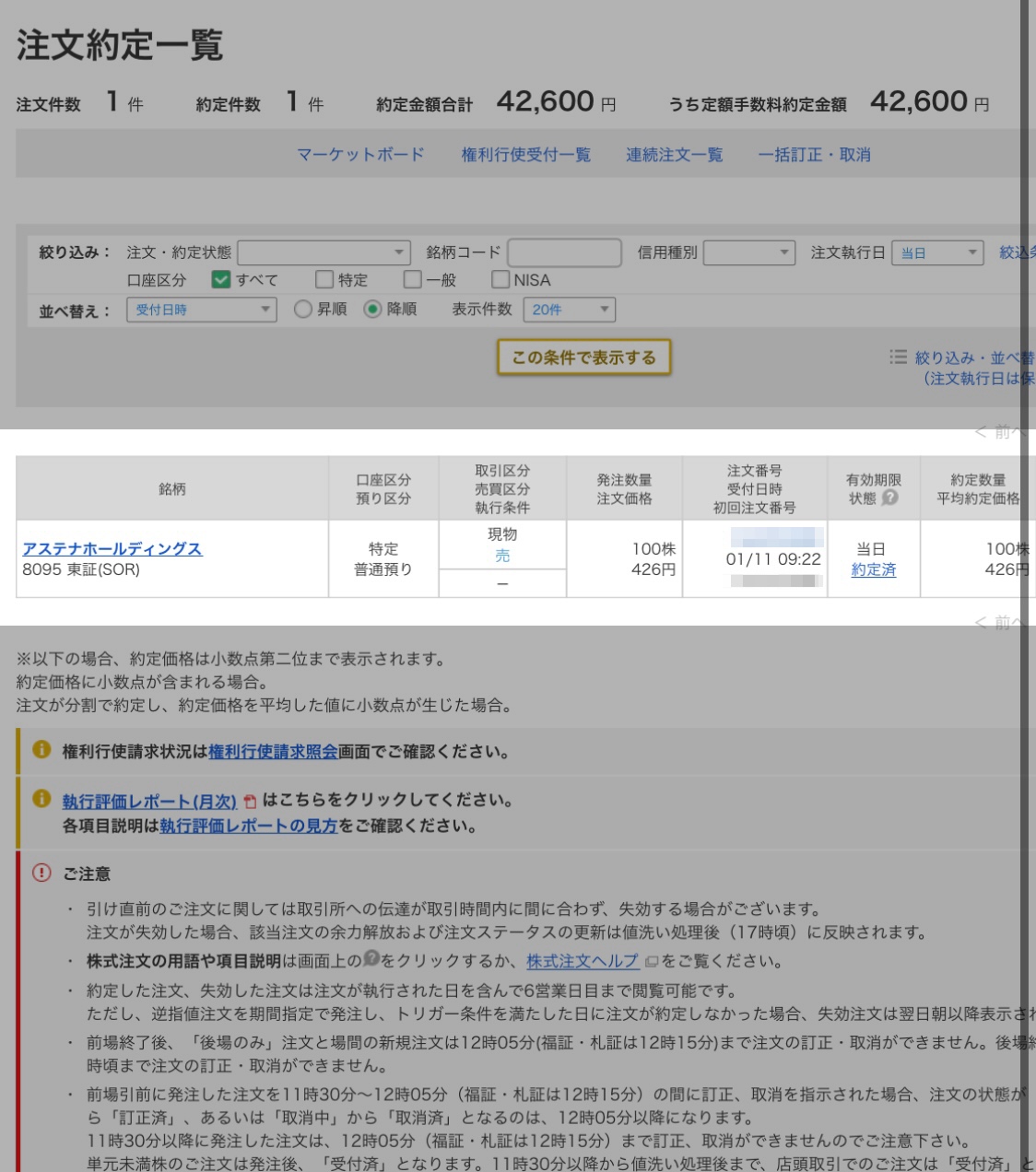1036x1172 pixels.
Task: Click the 売 link in the order row
Action: click(x=502, y=556)
